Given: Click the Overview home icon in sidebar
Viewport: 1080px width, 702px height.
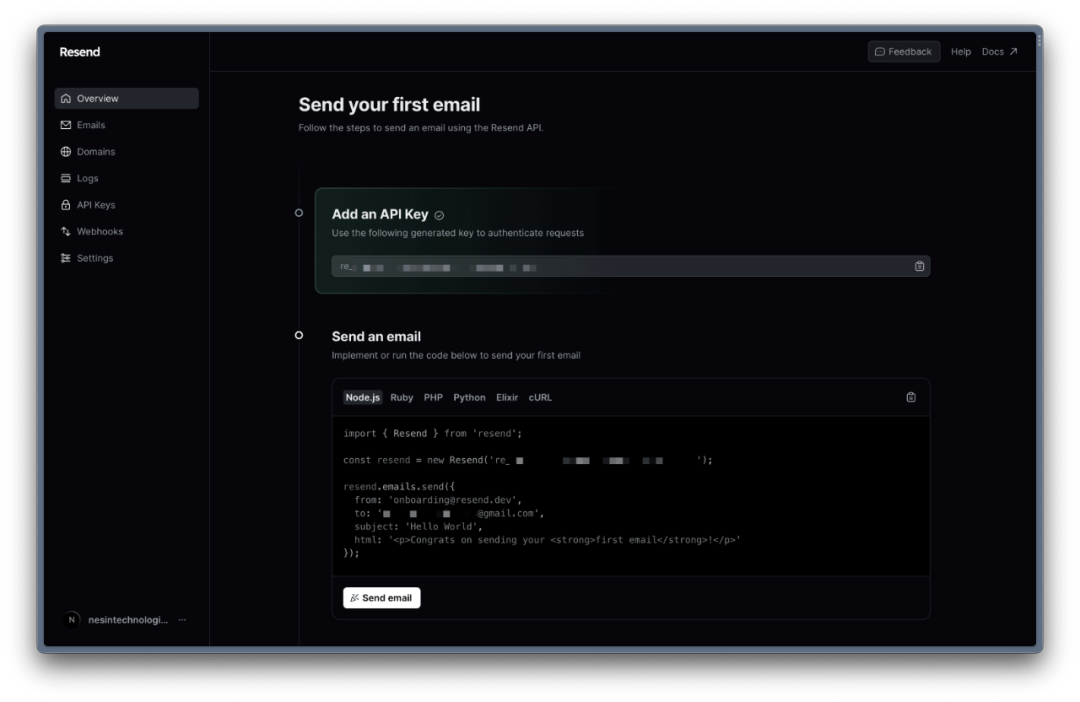Looking at the screenshot, I should tap(66, 99).
